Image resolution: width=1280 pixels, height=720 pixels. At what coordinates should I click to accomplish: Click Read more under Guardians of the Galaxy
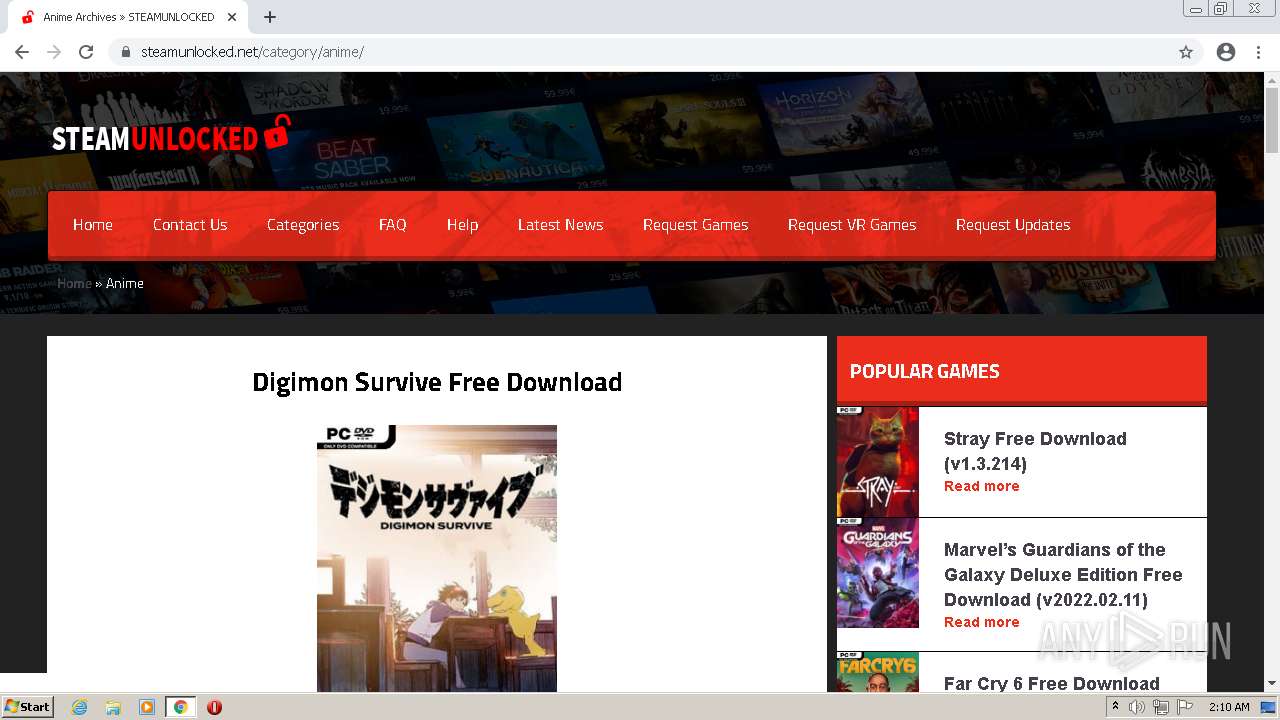pyautogui.click(x=981, y=622)
